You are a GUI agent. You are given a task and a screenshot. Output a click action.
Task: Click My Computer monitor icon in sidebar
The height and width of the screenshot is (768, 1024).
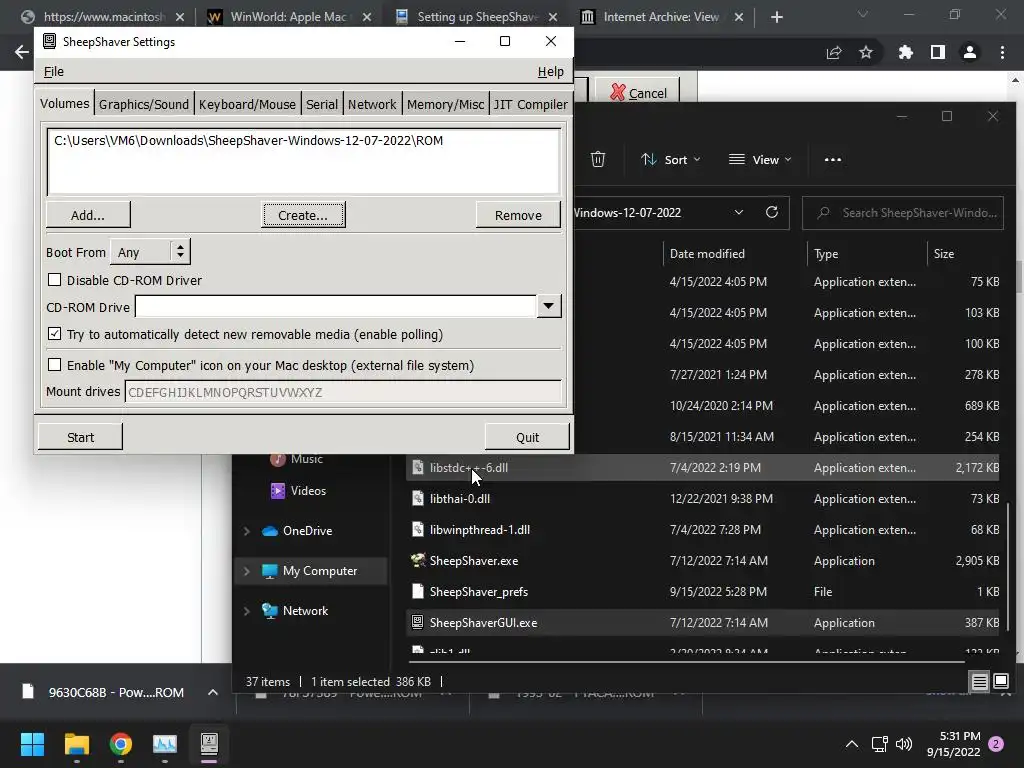[x=270, y=571]
